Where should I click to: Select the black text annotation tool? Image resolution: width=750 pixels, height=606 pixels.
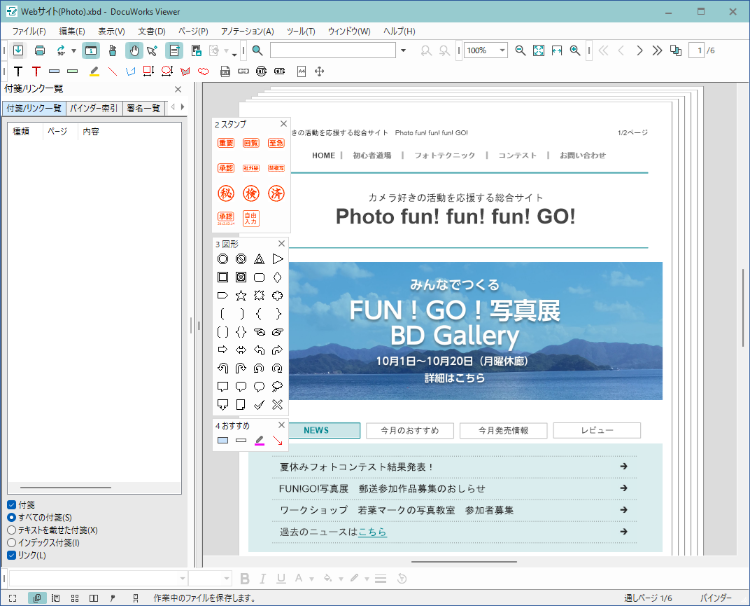tap(18, 71)
